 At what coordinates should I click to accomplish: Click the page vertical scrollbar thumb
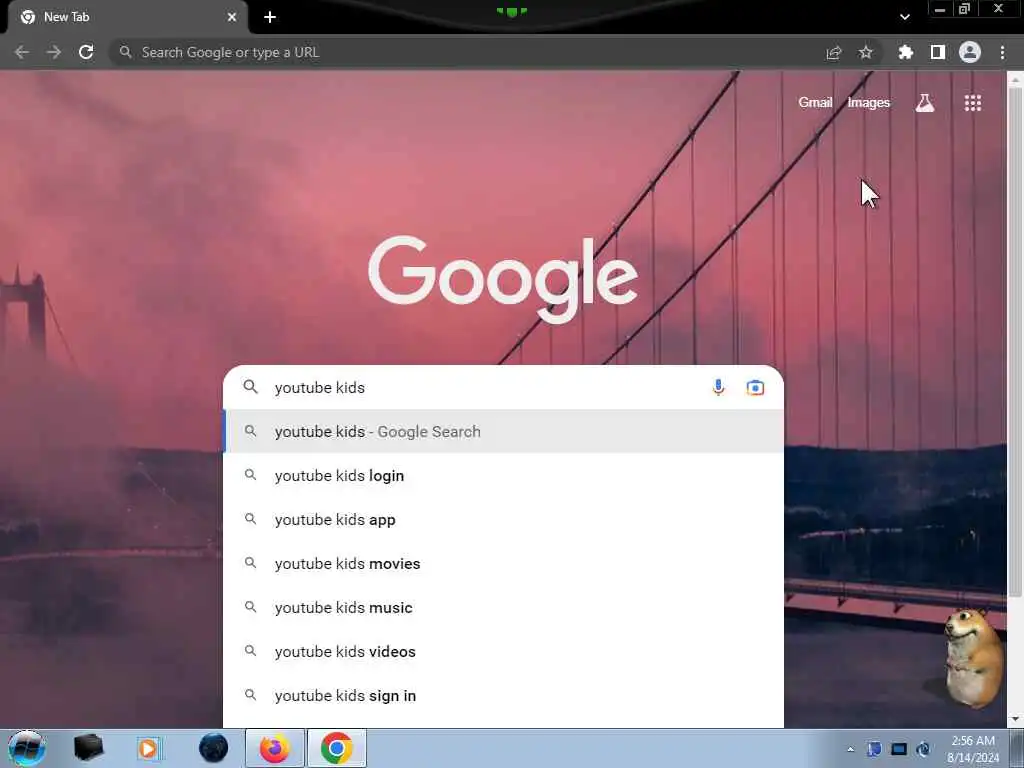click(1015, 340)
